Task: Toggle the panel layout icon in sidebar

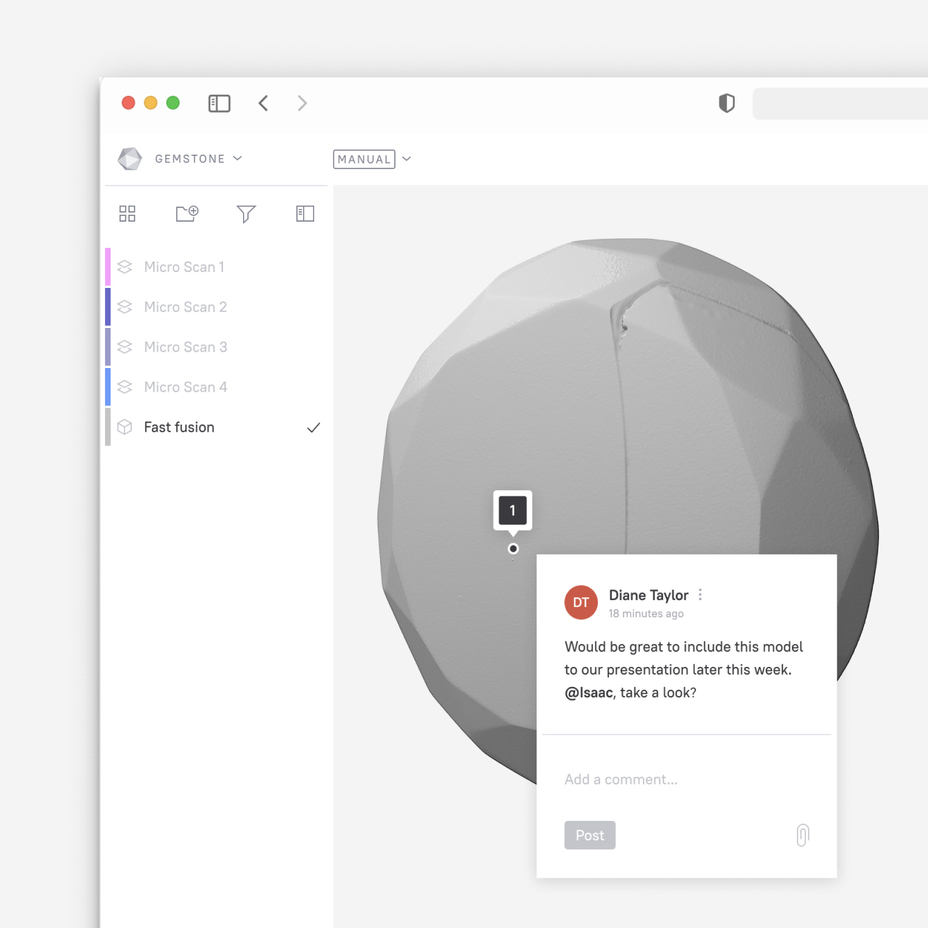Action: [305, 214]
